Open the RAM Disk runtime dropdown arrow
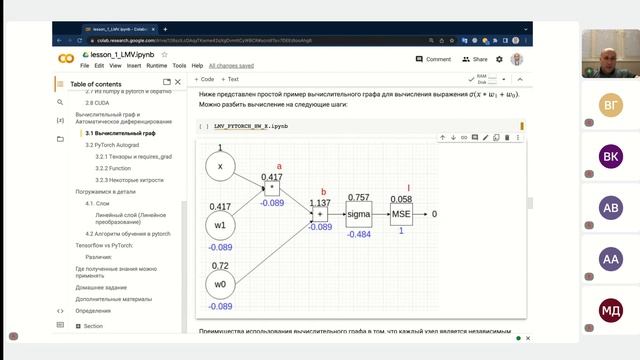This screenshot has width=640, height=360. coord(504,79)
